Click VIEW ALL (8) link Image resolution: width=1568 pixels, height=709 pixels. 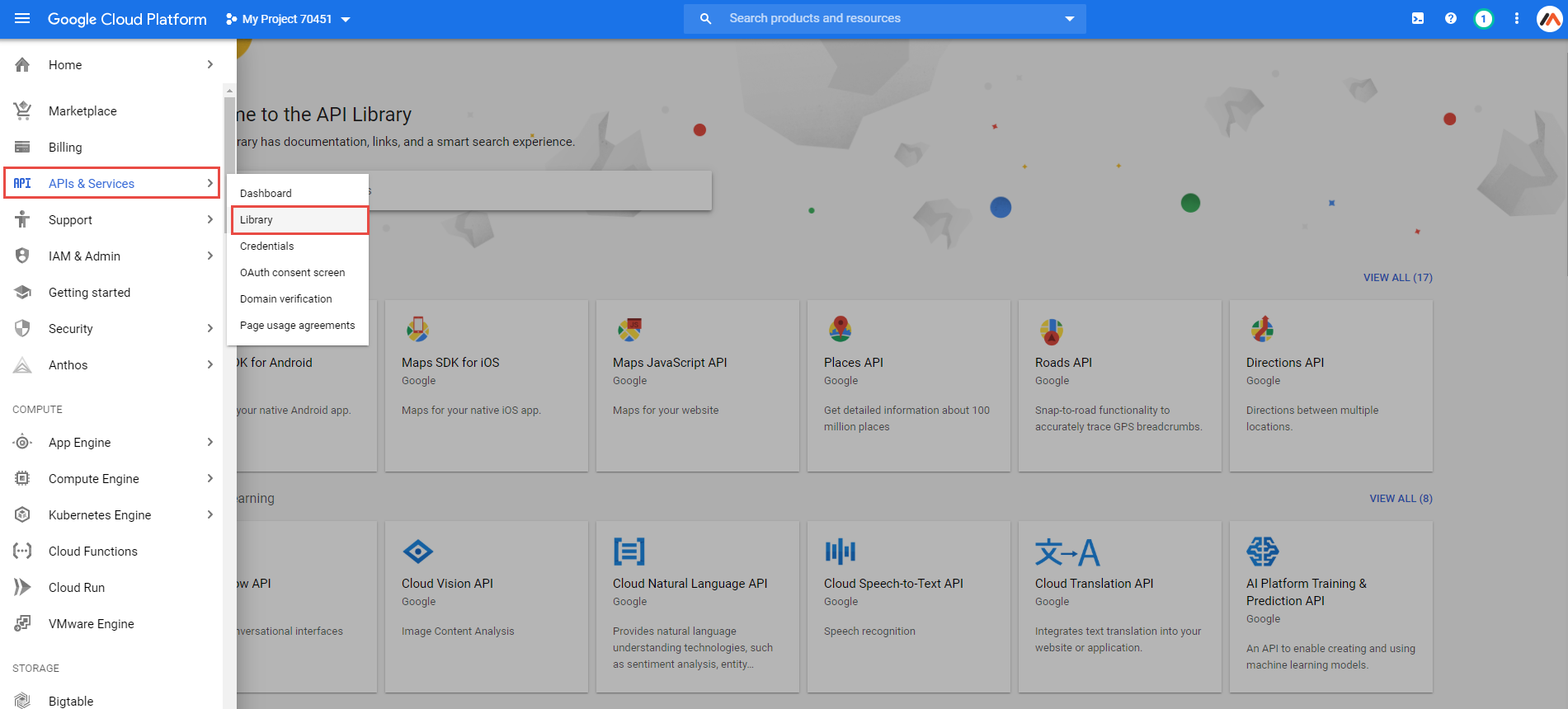coord(1401,498)
